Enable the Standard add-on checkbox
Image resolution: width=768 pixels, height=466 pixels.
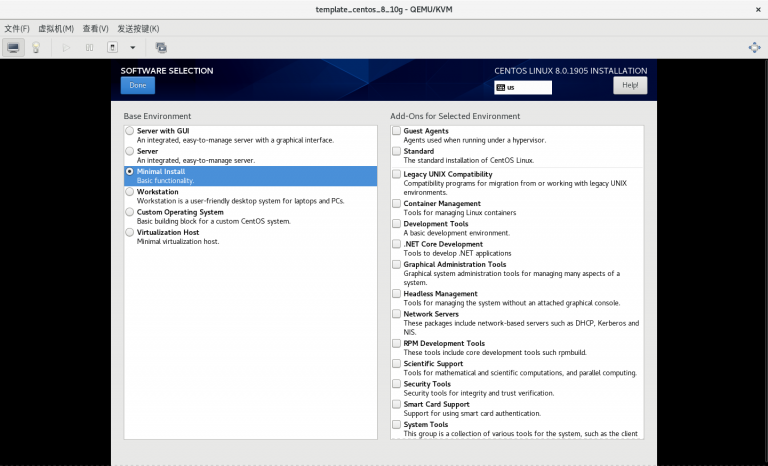tap(396, 151)
